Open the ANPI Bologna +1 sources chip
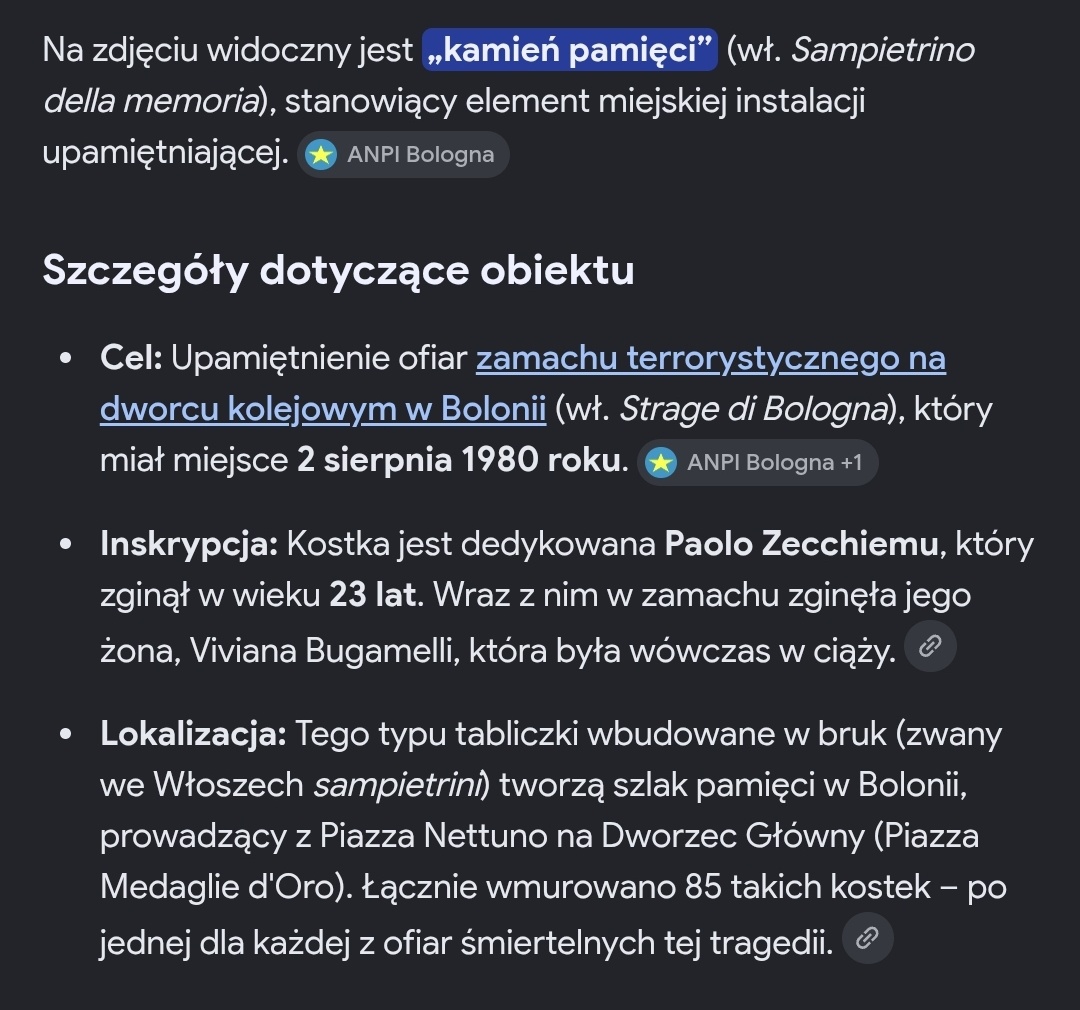This screenshot has height=1010, width=1080. pos(758,462)
